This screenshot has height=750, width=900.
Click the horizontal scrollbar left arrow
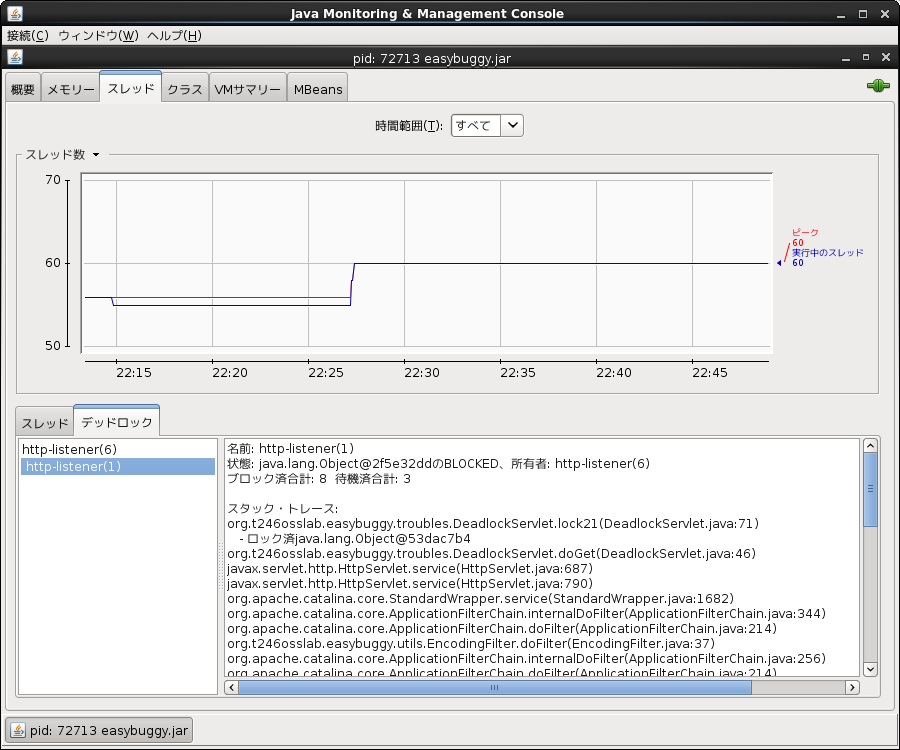231,687
